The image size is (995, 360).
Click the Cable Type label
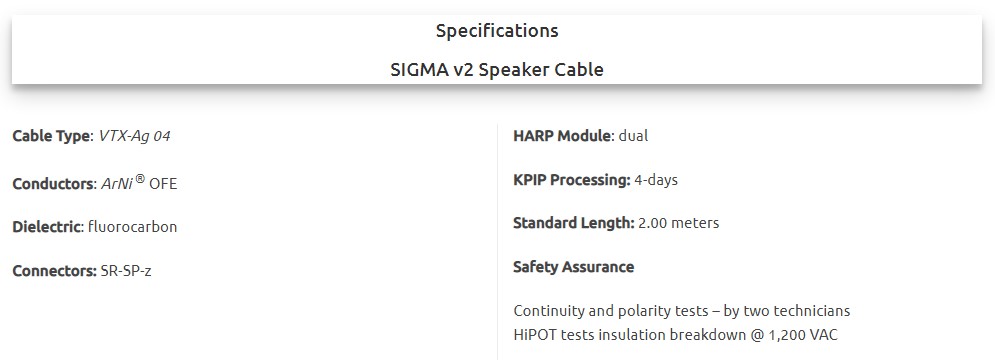pyautogui.click(x=52, y=136)
